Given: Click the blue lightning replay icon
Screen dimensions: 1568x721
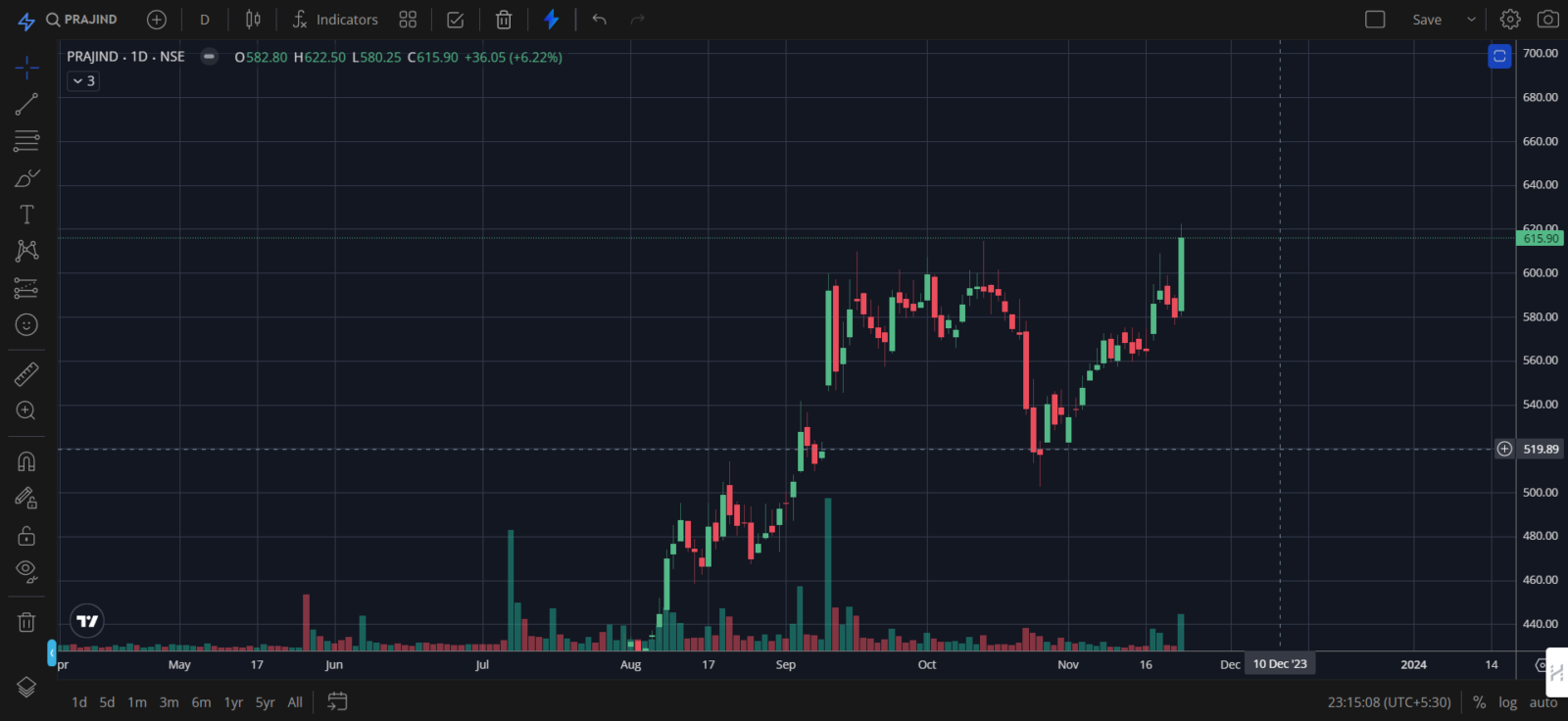Looking at the screenshot, I should point(552,20).
